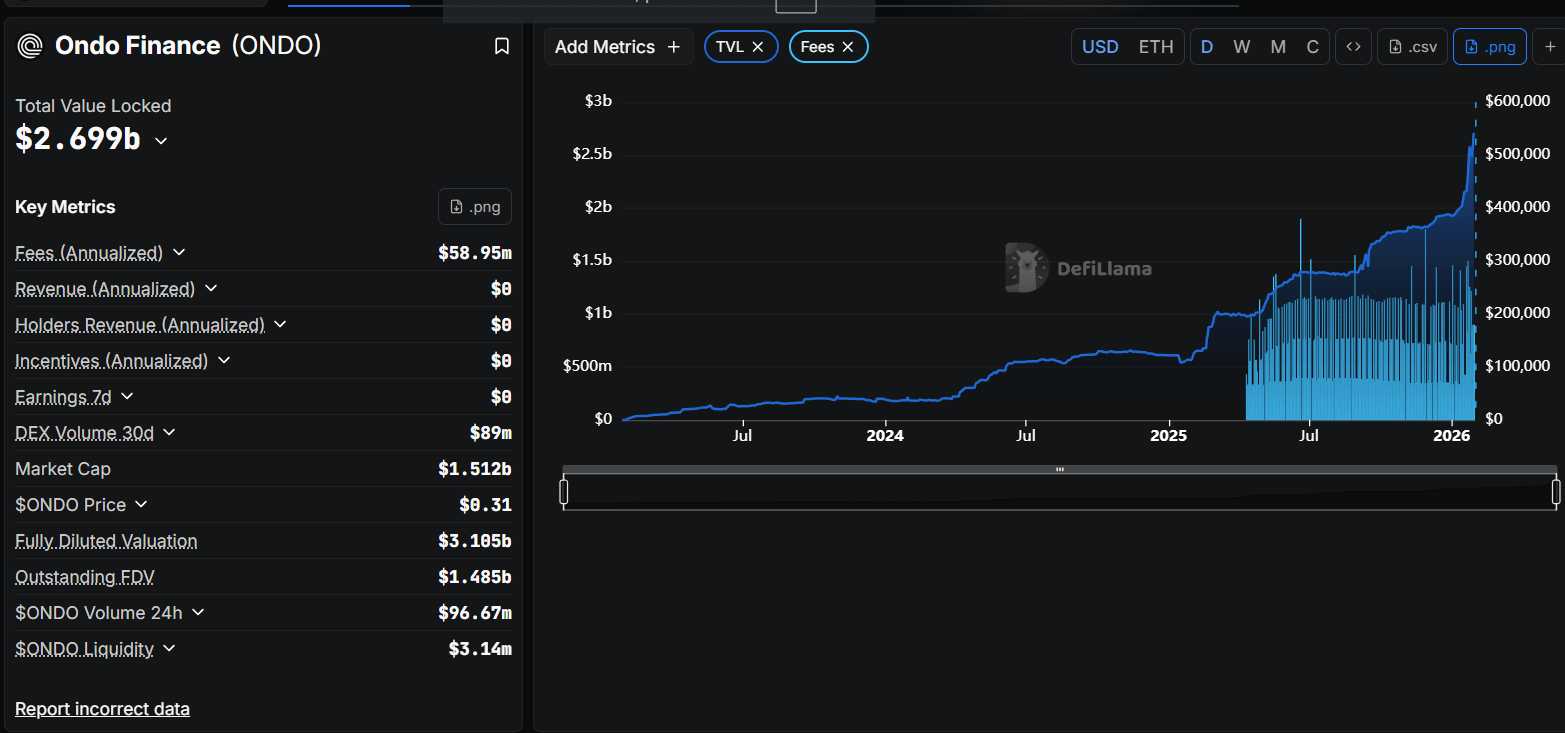This screenshot has height=733, width=1565.
Task: Switch chart denomination to USD
Action: tap(1100, 47)
